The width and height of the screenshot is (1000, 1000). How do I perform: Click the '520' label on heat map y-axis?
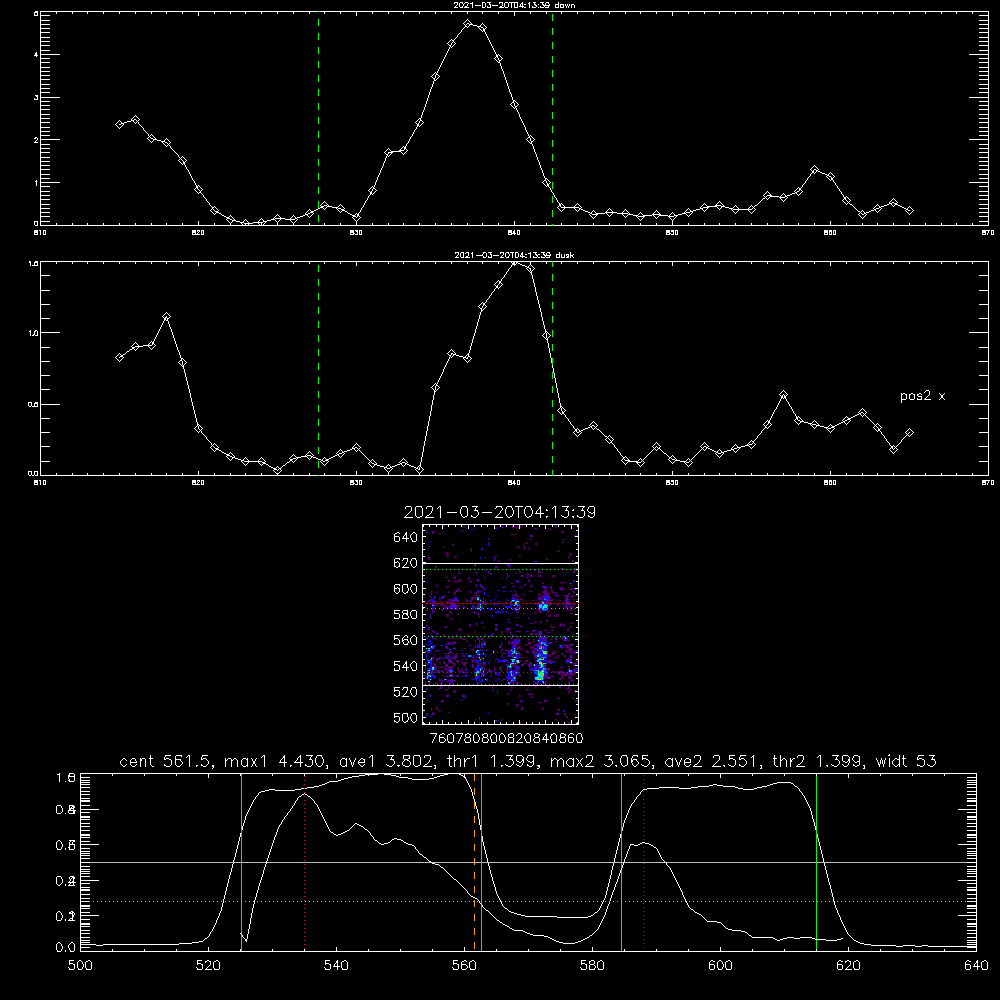point(406,692)
